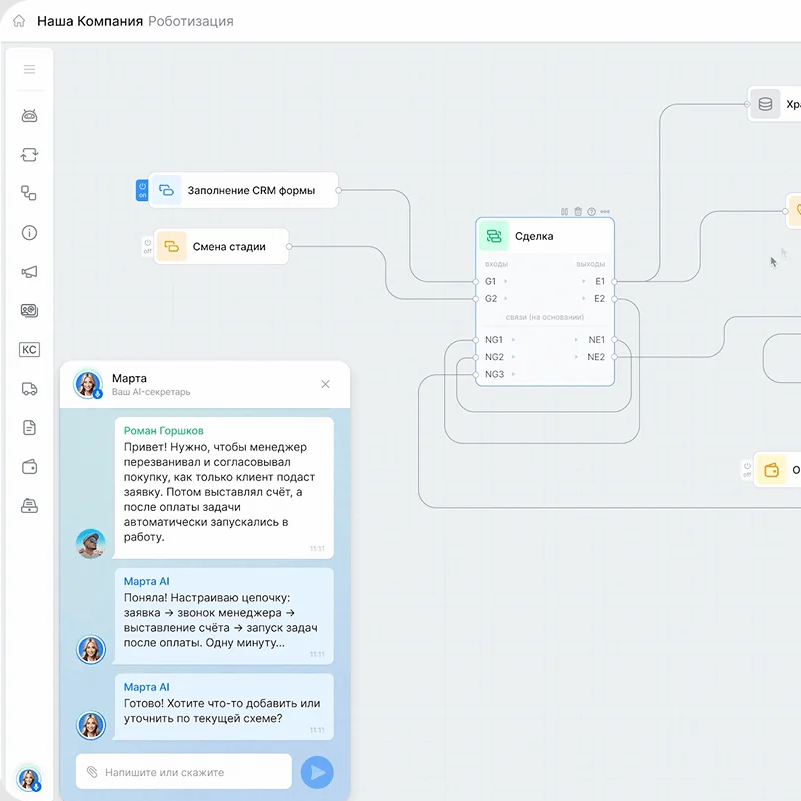Open three-dots menu above Сделка node
The image size is (801, 801).
tap(605, 212)
